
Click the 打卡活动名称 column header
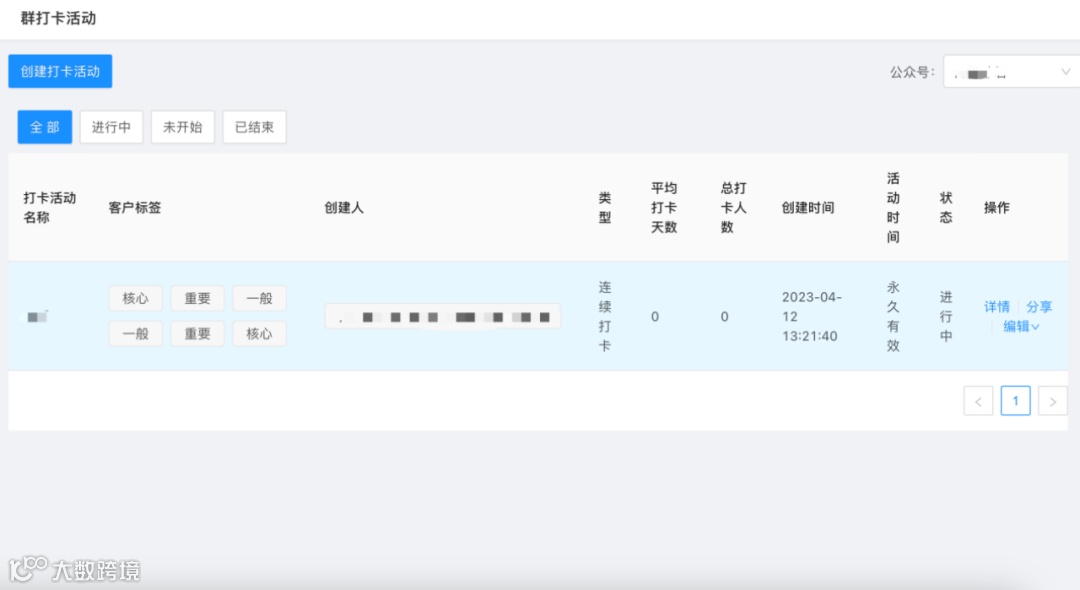50,208
